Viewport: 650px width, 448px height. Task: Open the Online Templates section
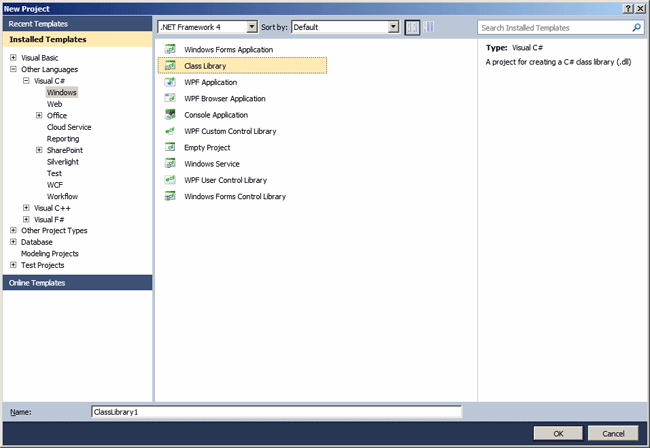point(78,283)
